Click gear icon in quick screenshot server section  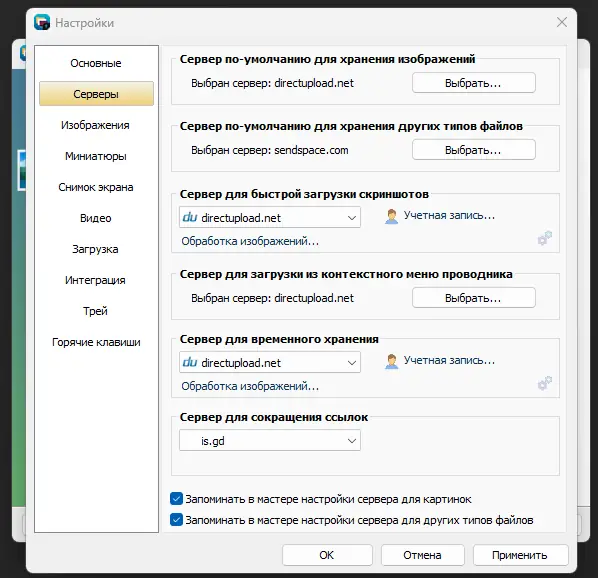click(x=545, y=238)
